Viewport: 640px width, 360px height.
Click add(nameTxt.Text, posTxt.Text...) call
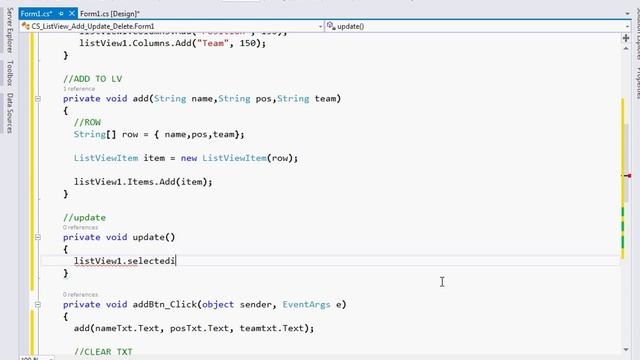pos(194,328)
